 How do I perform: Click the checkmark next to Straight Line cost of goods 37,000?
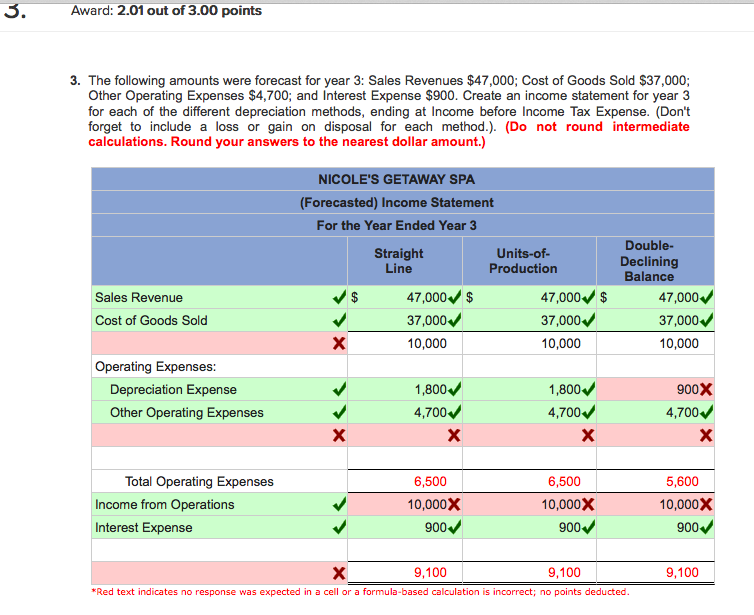click(454, 320)
